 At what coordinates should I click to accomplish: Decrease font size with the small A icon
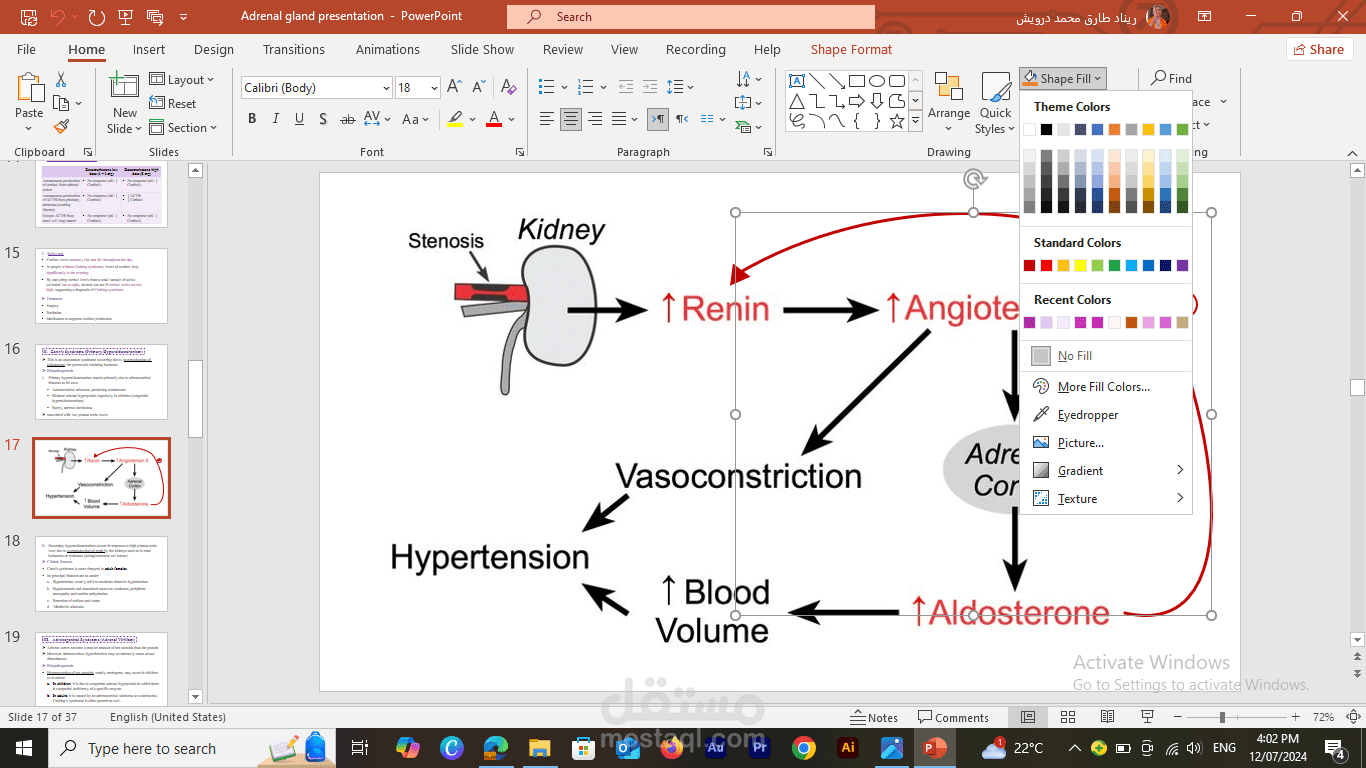pos(479,88)
